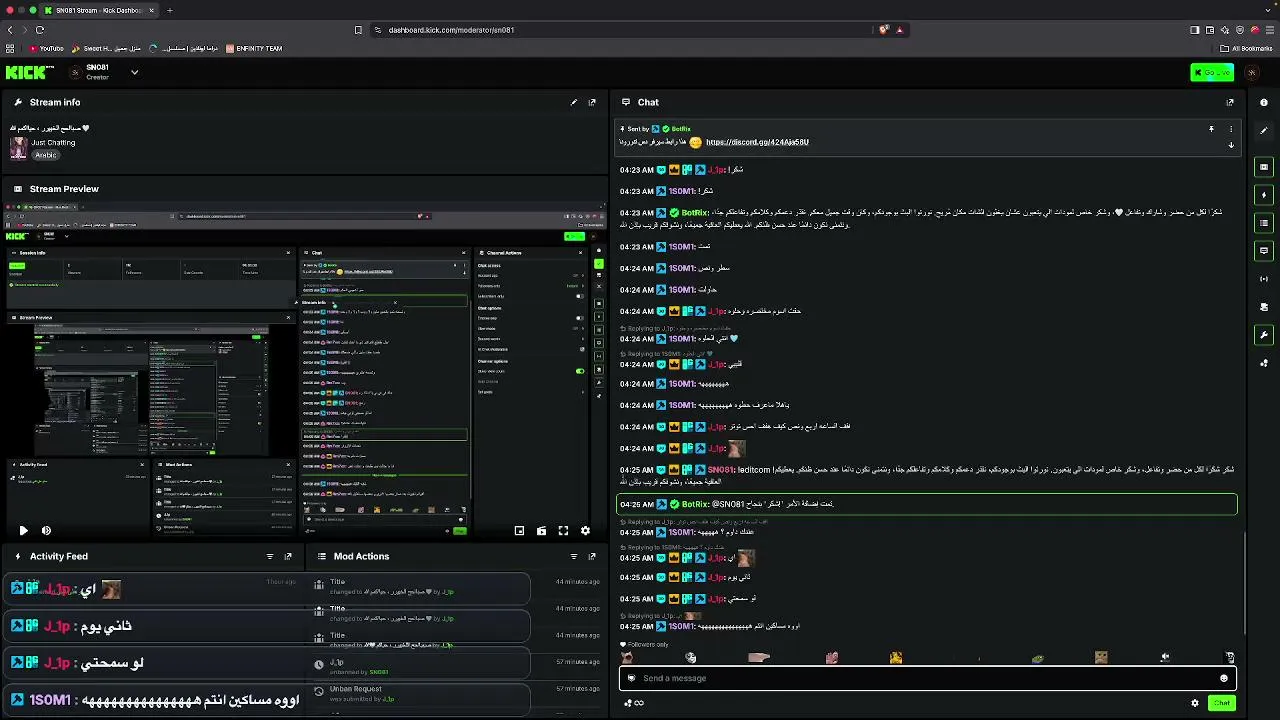
Task: Open the profile avatar menu
Action: pyautogui.click(x=1253, y=72)
